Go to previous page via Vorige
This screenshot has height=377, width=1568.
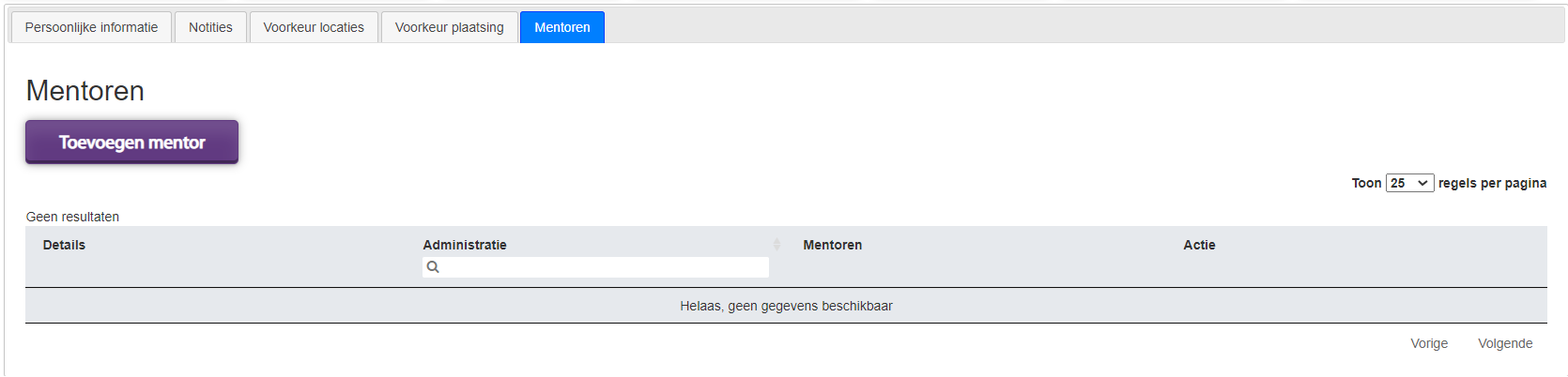[x=1429, y=343]
